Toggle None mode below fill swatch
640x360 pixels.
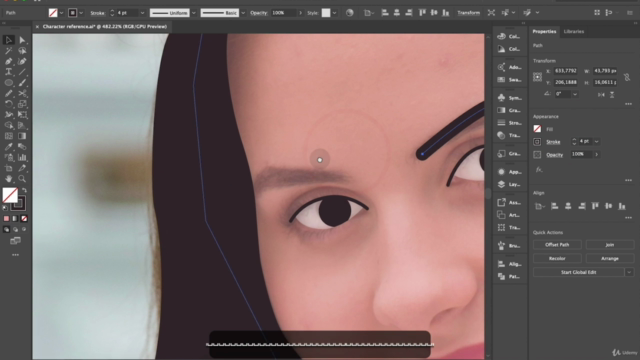click(x=24, y=218)
